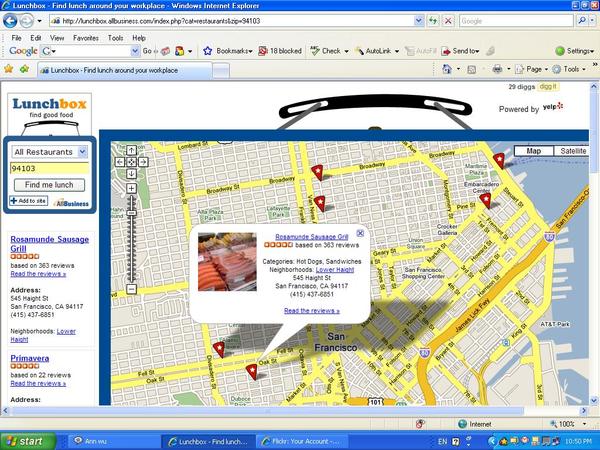
Task: Click the digg it button
Action: [x=548, y=87]
